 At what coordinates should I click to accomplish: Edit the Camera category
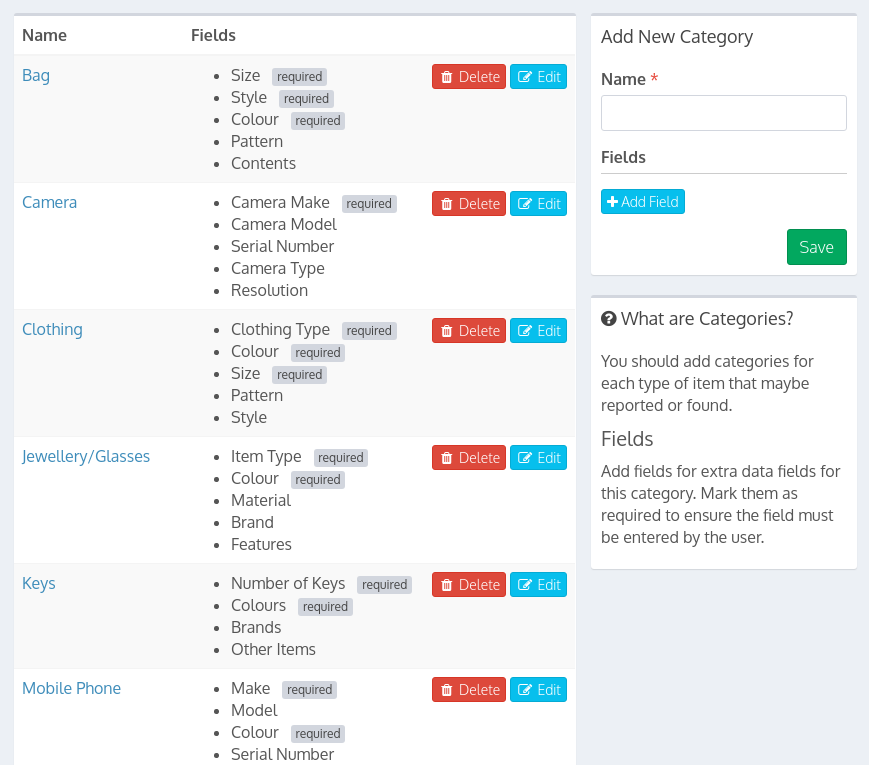point(538,204)
